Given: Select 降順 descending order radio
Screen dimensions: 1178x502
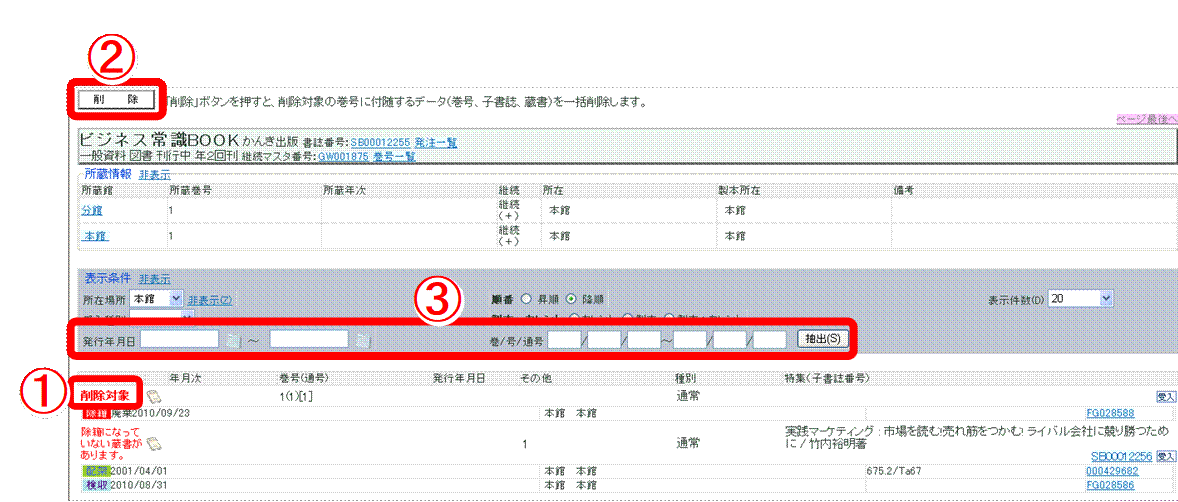Looking at the screenshot, I should [x=569, y=299].
